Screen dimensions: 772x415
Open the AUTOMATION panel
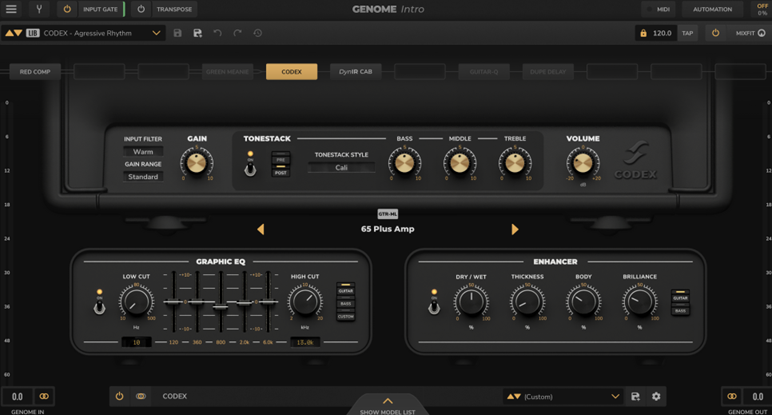(x=712, y=9)
